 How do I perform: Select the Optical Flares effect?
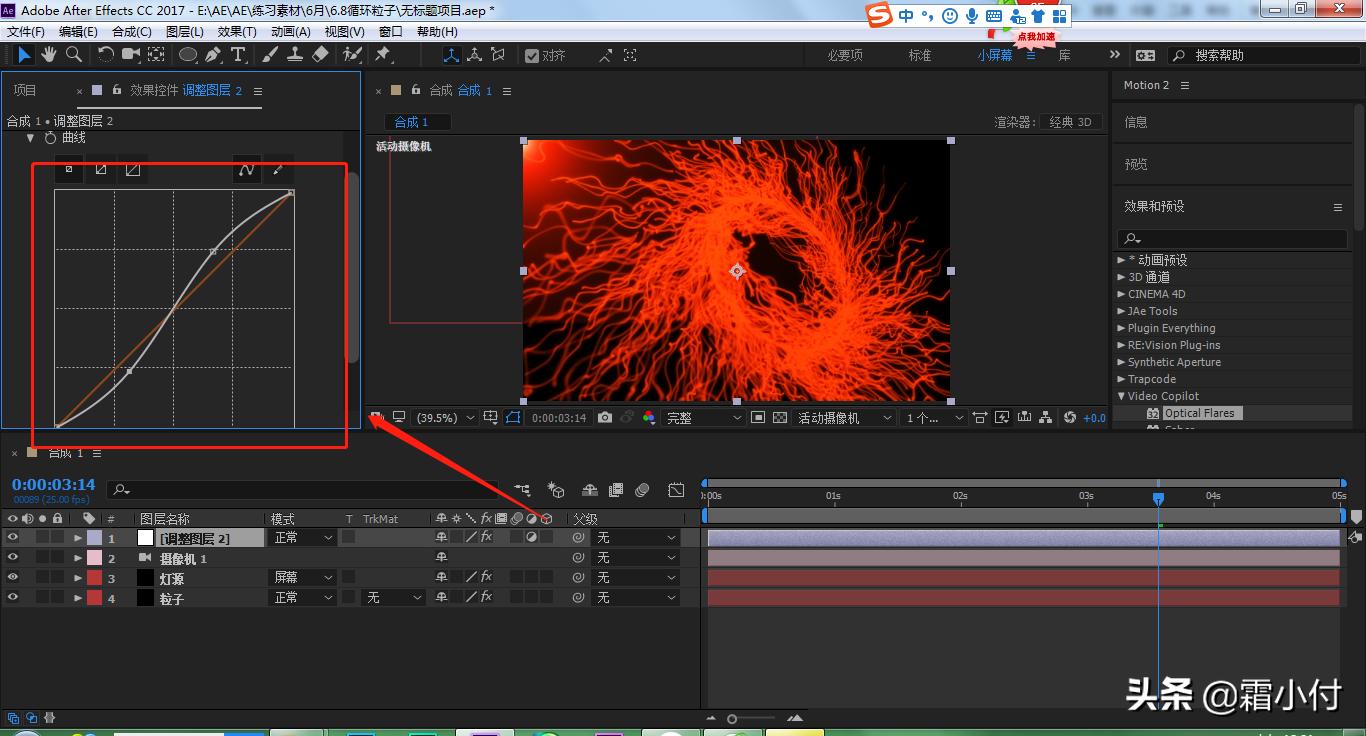(x=1199, y=413)
